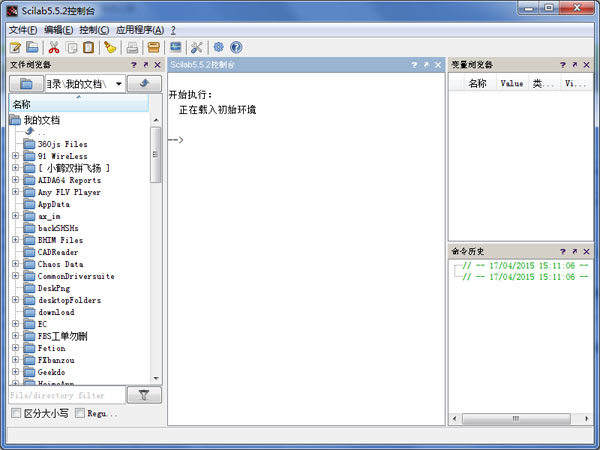600x450 pixels.
Task: Click the print toolbar icon
Action: [x=132, y=47]
